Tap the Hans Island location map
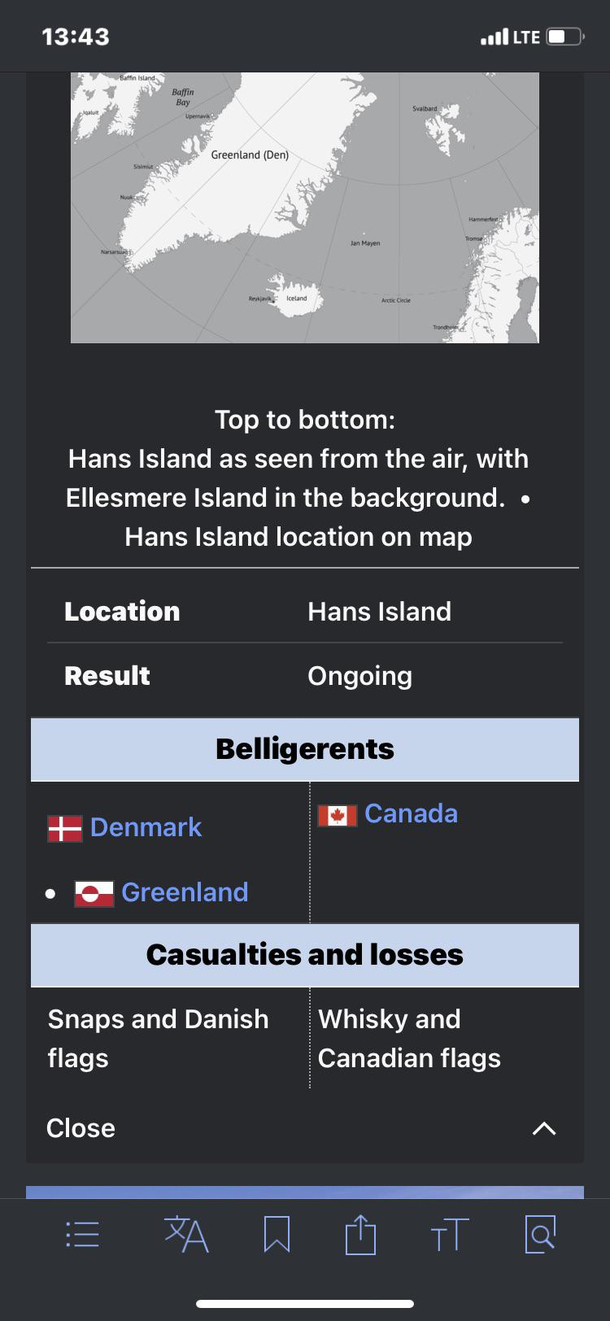Viewport: 610px width, 1321px height. coord(305,207)
